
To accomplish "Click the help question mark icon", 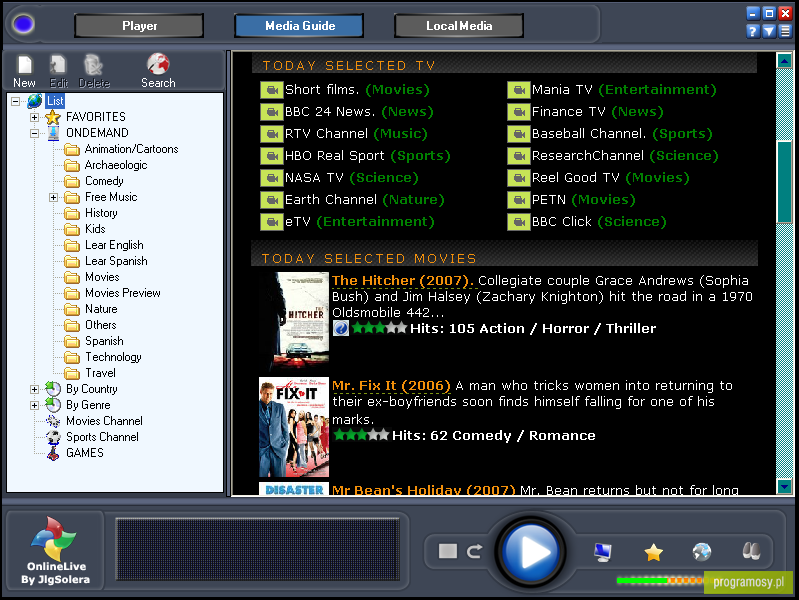I will 753,32.
